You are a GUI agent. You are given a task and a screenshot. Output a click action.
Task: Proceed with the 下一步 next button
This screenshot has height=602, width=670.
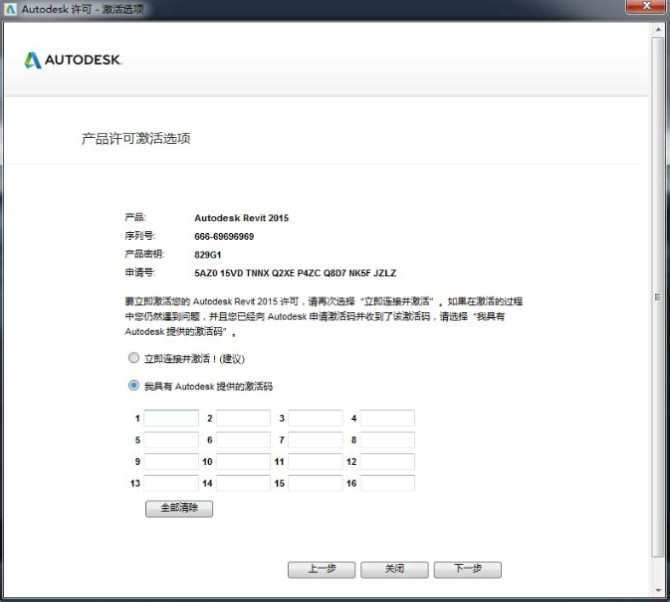[467, 570]
